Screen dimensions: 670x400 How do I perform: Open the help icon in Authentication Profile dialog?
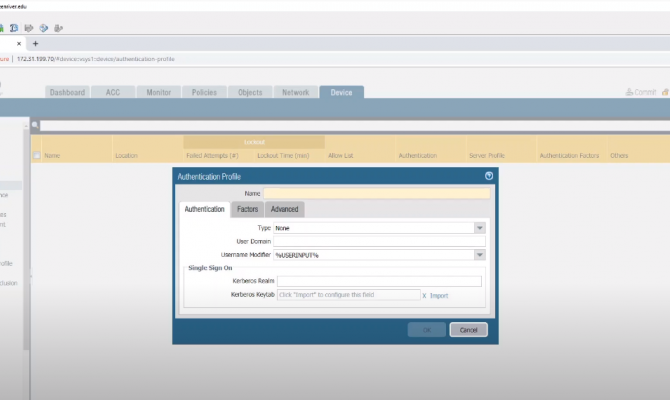click(x=489, y=176)
